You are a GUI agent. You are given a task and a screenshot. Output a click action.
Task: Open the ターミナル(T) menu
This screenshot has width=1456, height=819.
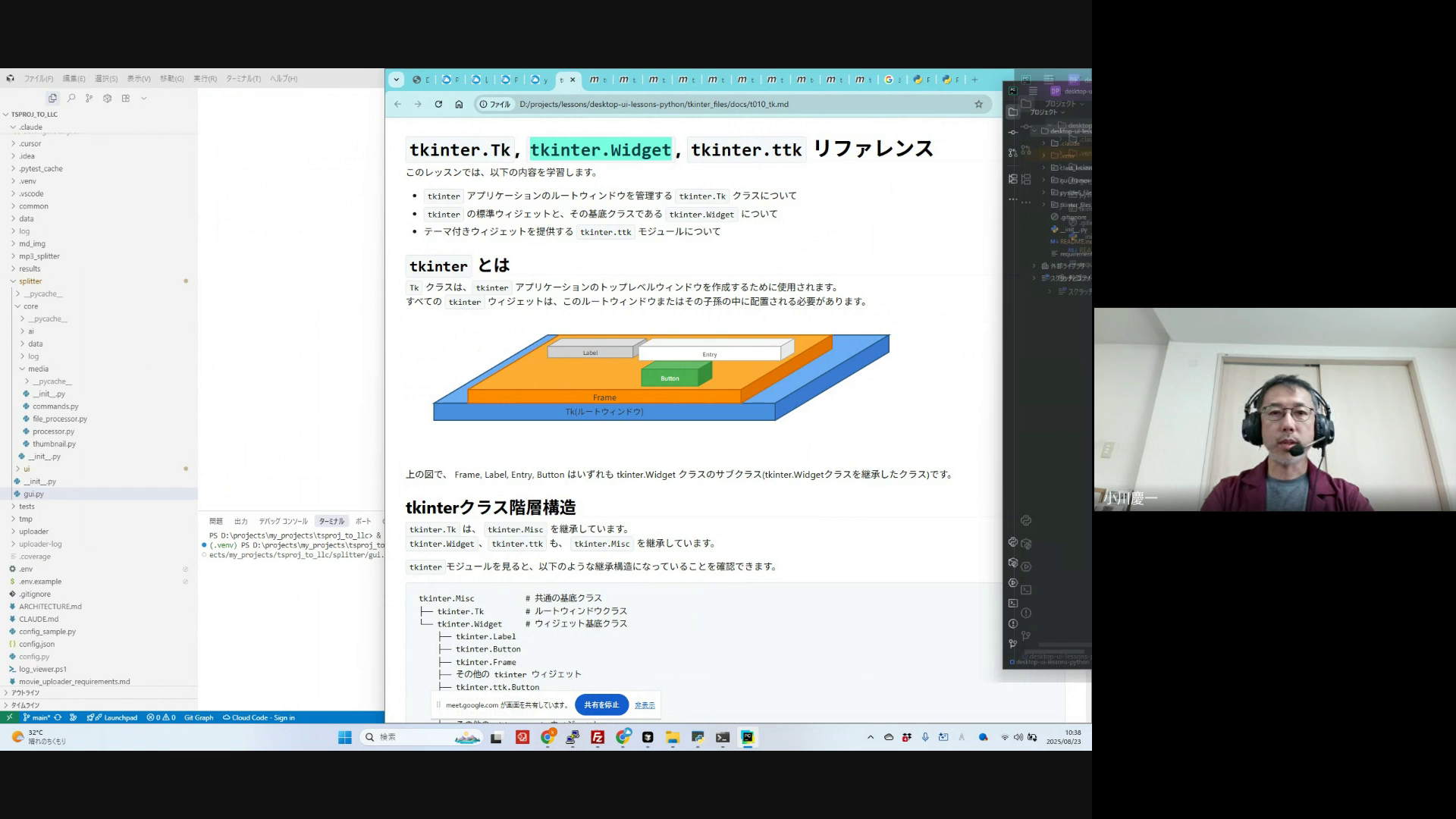click(x=243, y=79)
